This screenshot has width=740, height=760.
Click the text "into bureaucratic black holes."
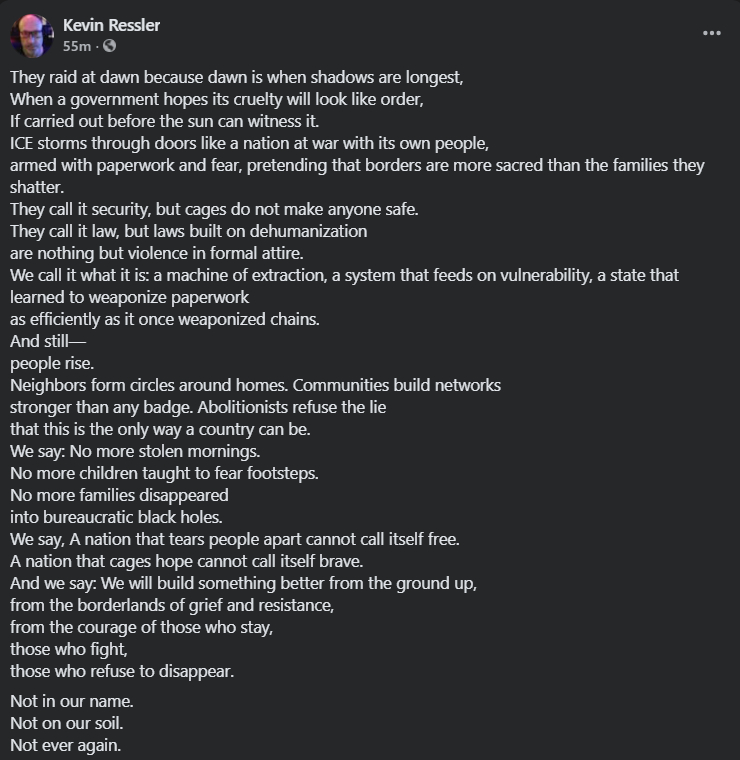coord(116,517)
